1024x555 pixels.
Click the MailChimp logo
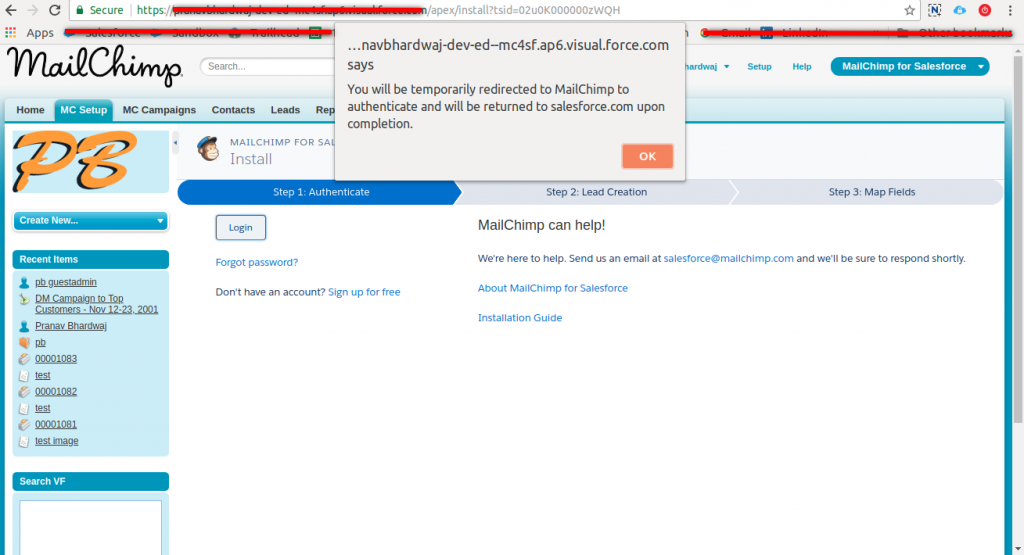click(x=95, y=65)
